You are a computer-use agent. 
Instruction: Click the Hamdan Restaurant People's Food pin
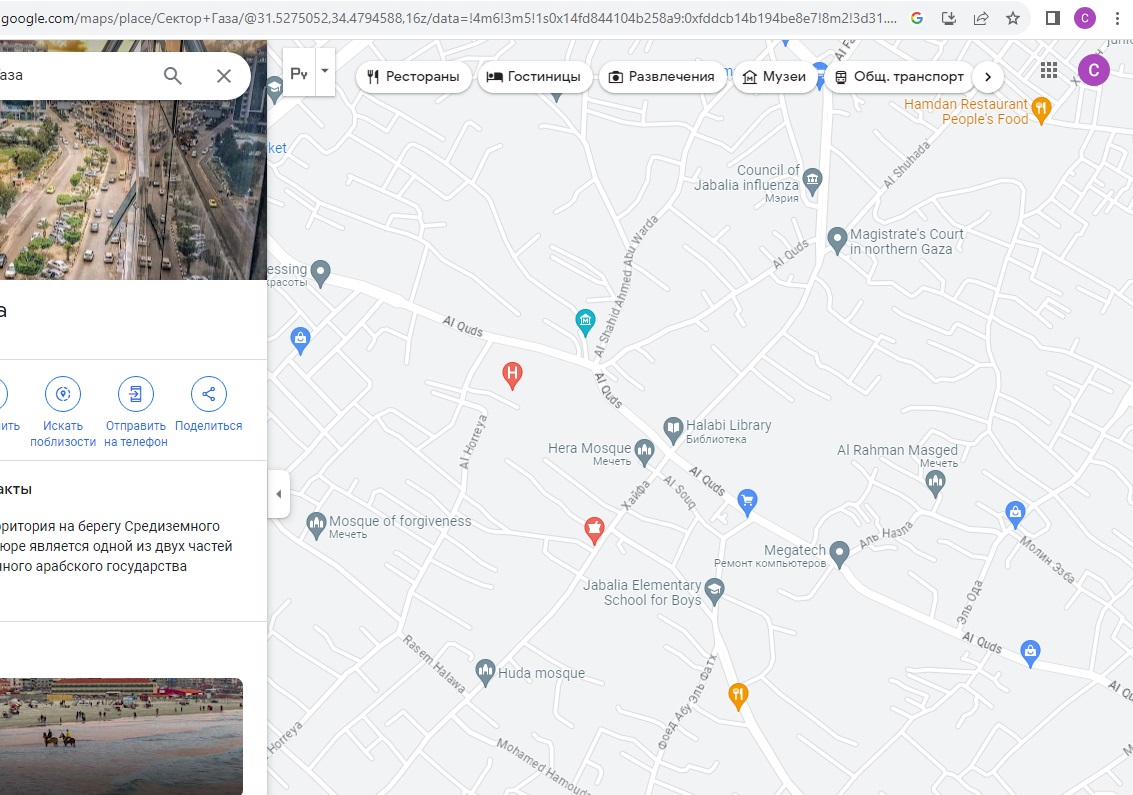point(1041,111)
